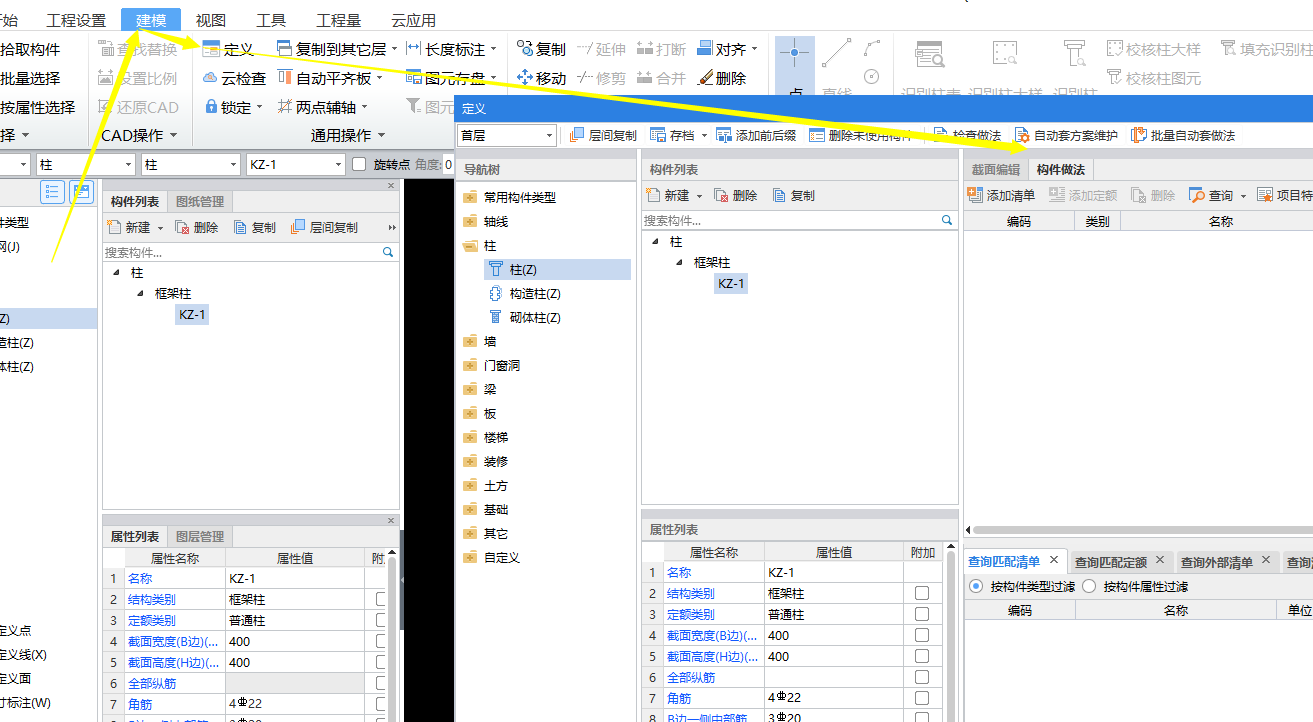Open the 首层 floor dropdown
Screen dimensions: 1313x722
pos(506,135)
